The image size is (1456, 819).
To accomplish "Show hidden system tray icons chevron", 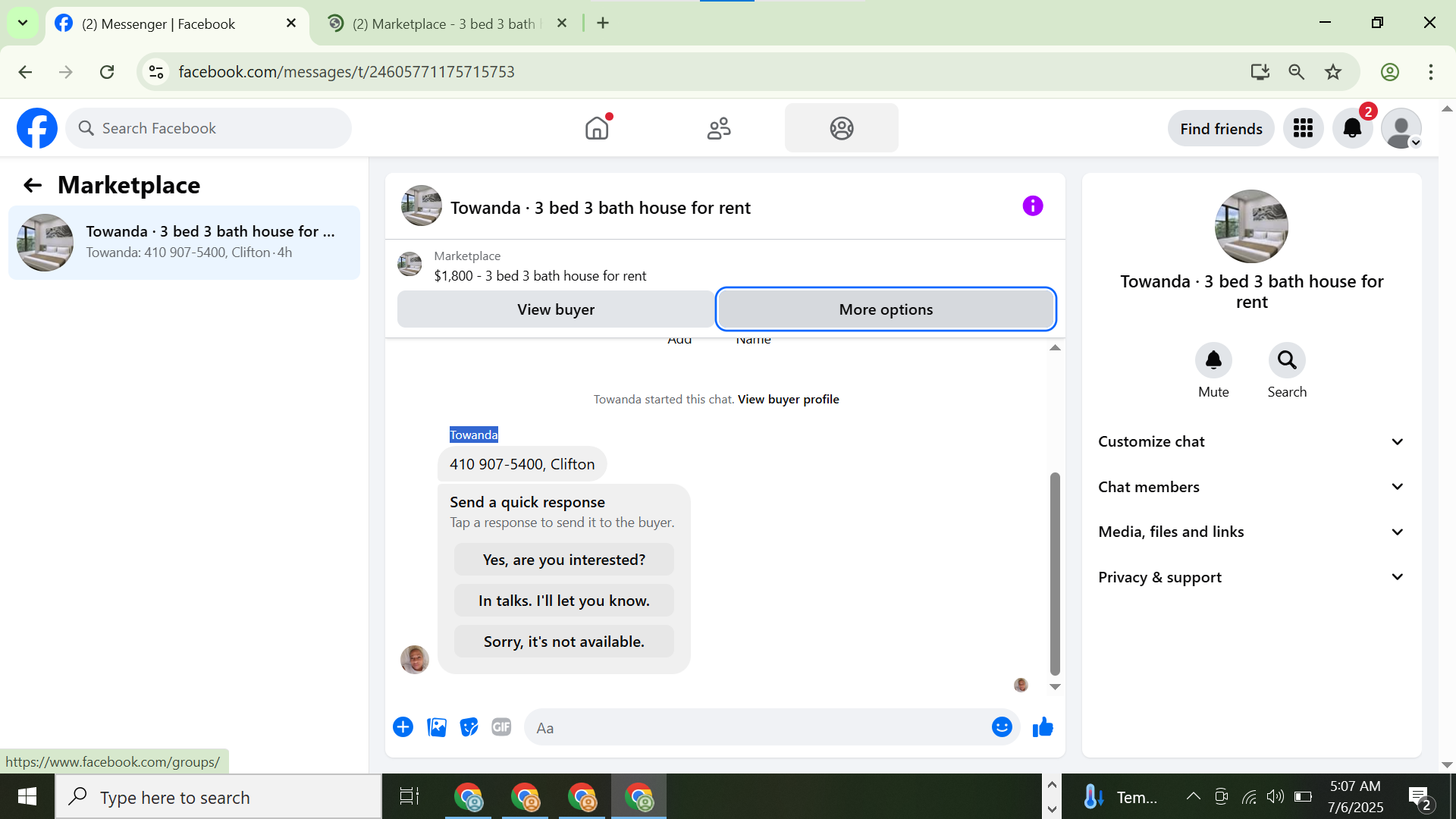I will pos(1193,796).
